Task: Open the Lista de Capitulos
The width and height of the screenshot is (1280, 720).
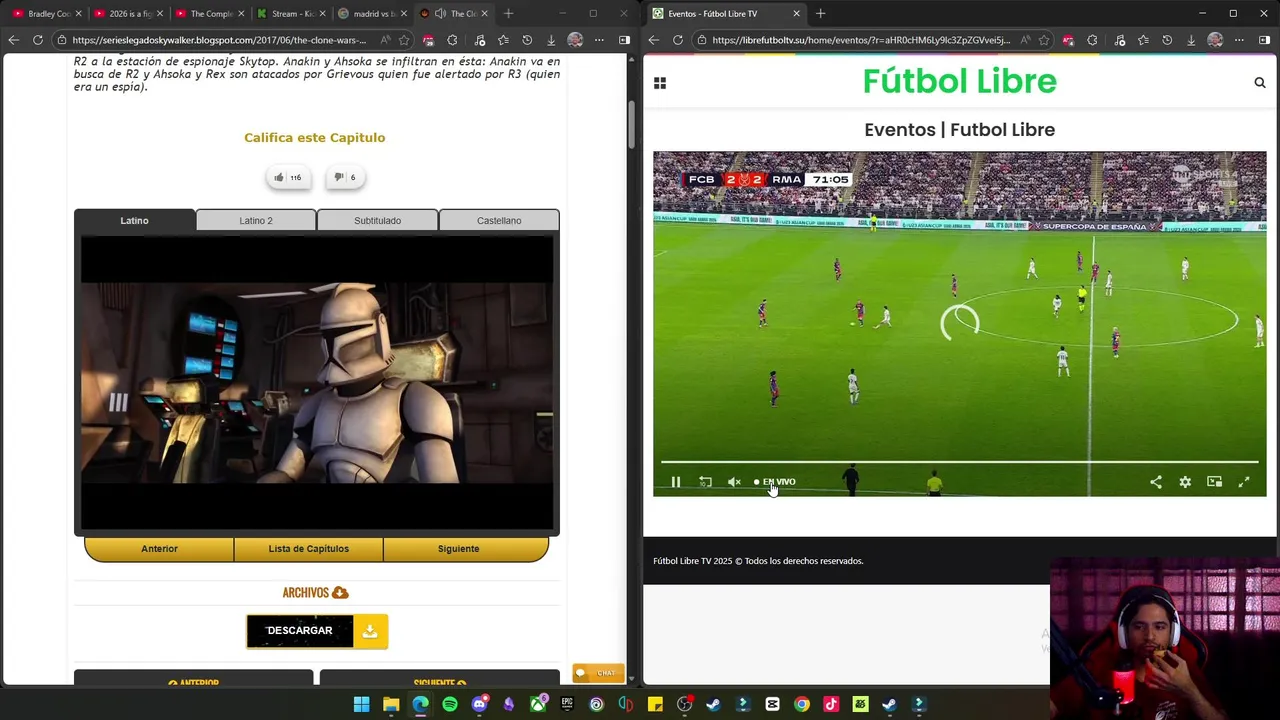Action: [308, 548]
